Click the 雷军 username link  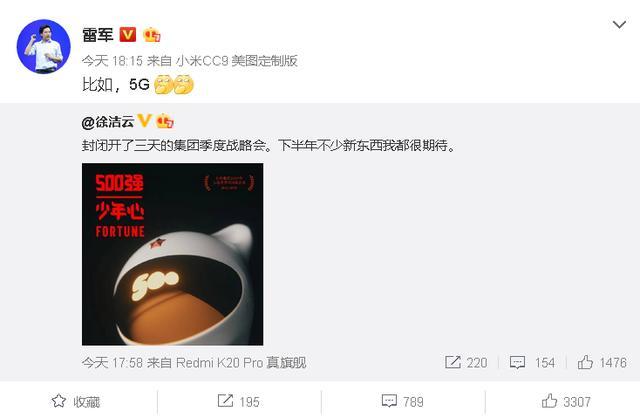click(x=98, y=35)
